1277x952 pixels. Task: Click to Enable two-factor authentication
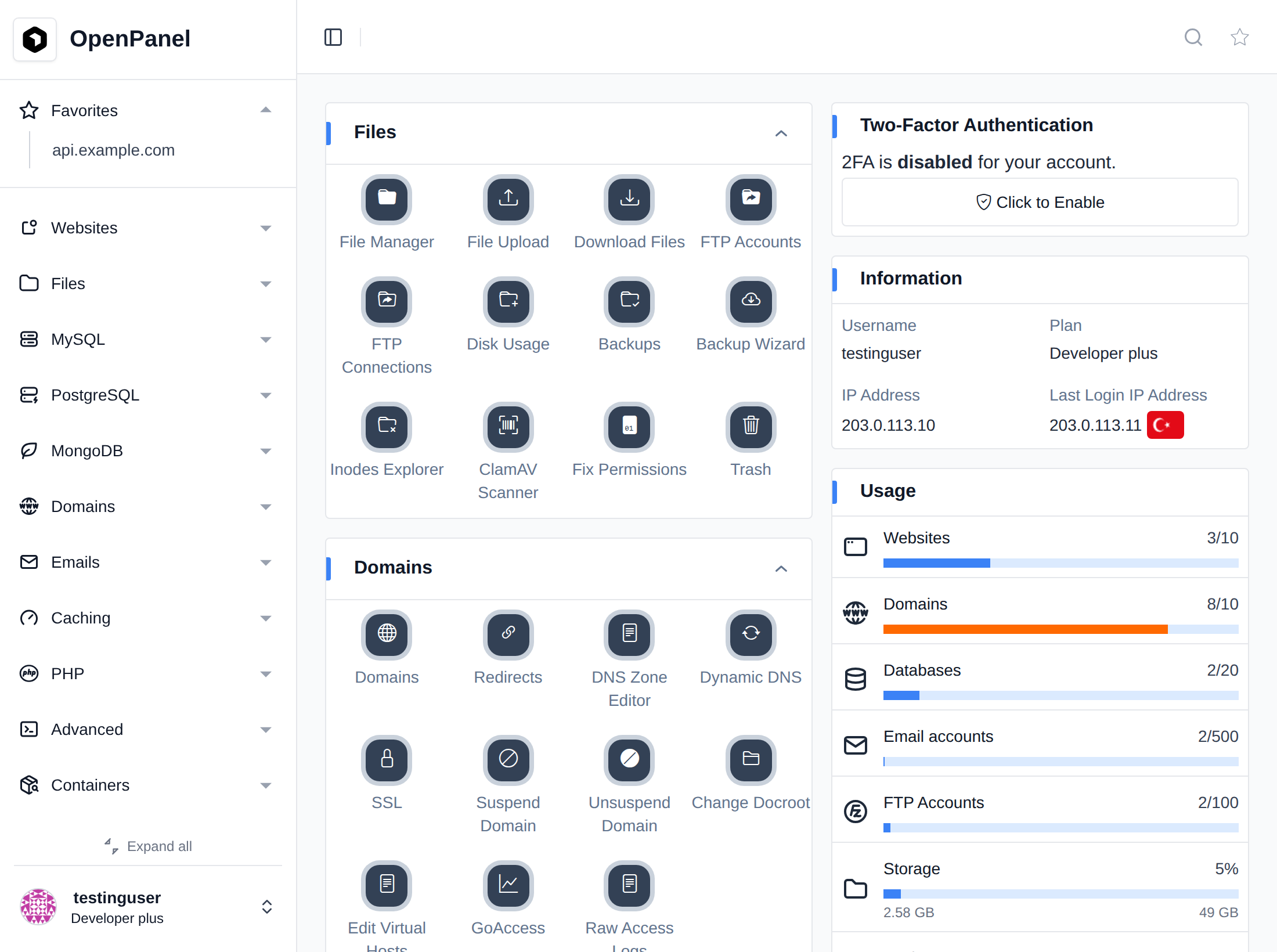(1040, 202)
